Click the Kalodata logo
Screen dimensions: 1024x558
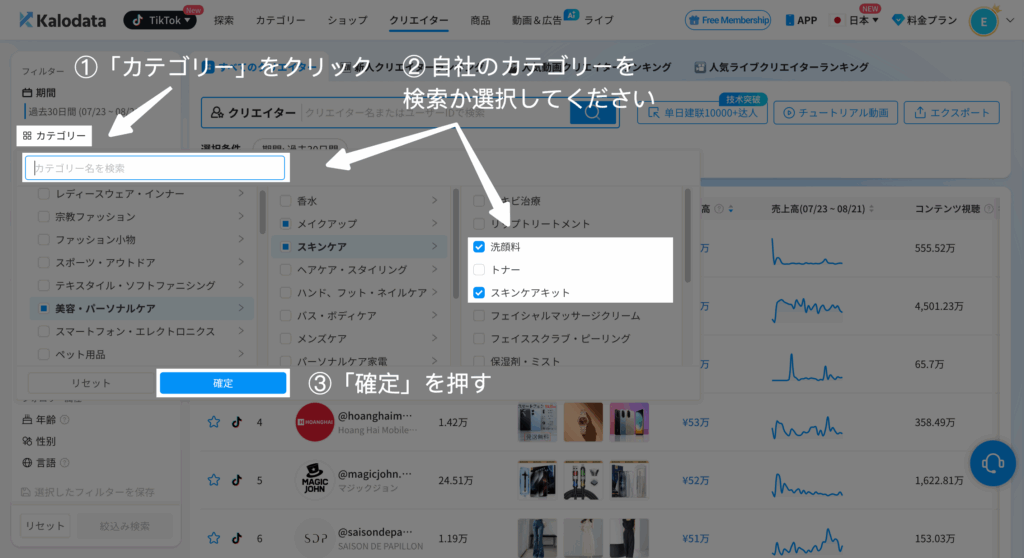click(x=63, y=20)
